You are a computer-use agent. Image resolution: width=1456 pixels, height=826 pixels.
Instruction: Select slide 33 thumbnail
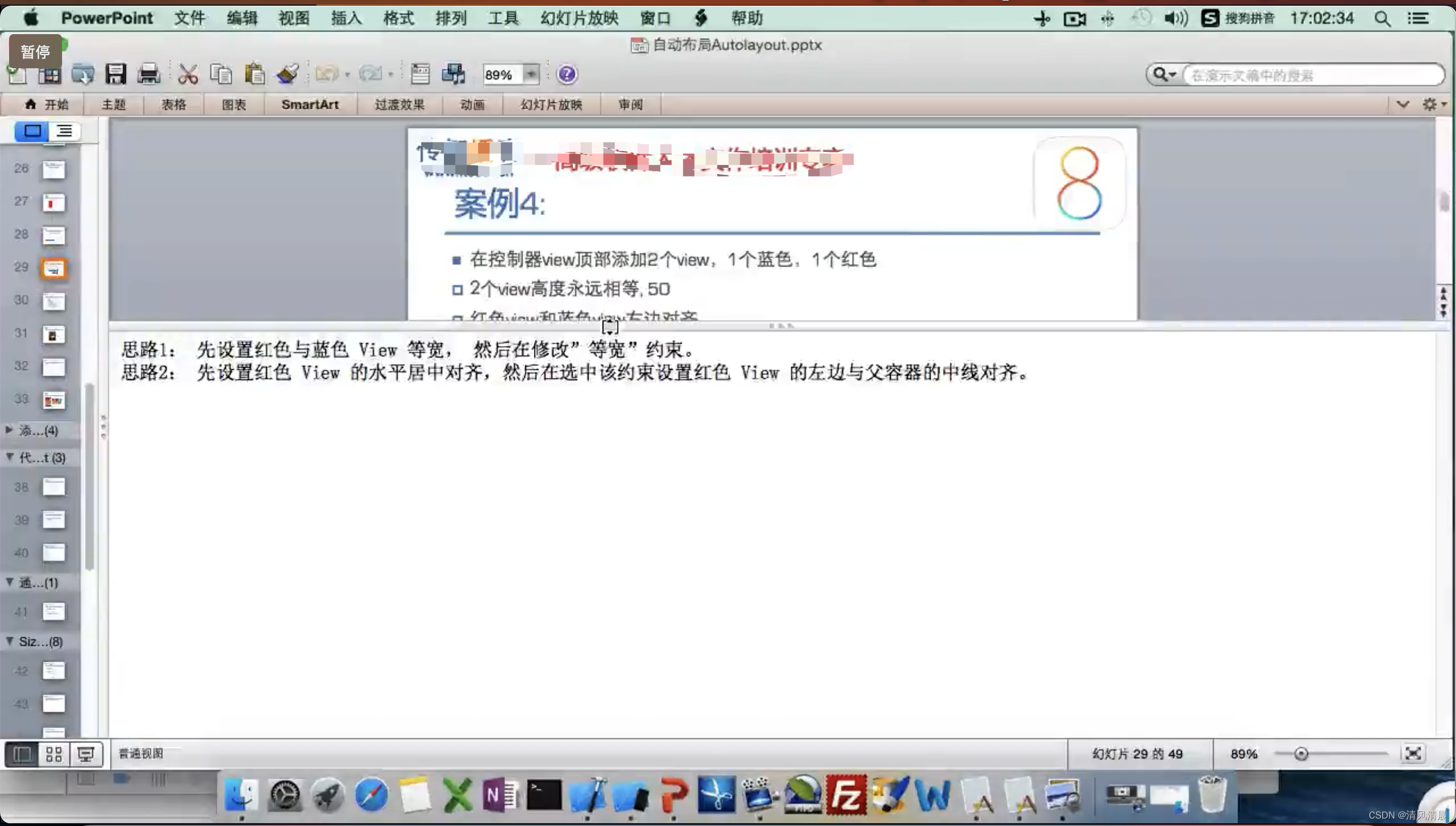(54, 400)
